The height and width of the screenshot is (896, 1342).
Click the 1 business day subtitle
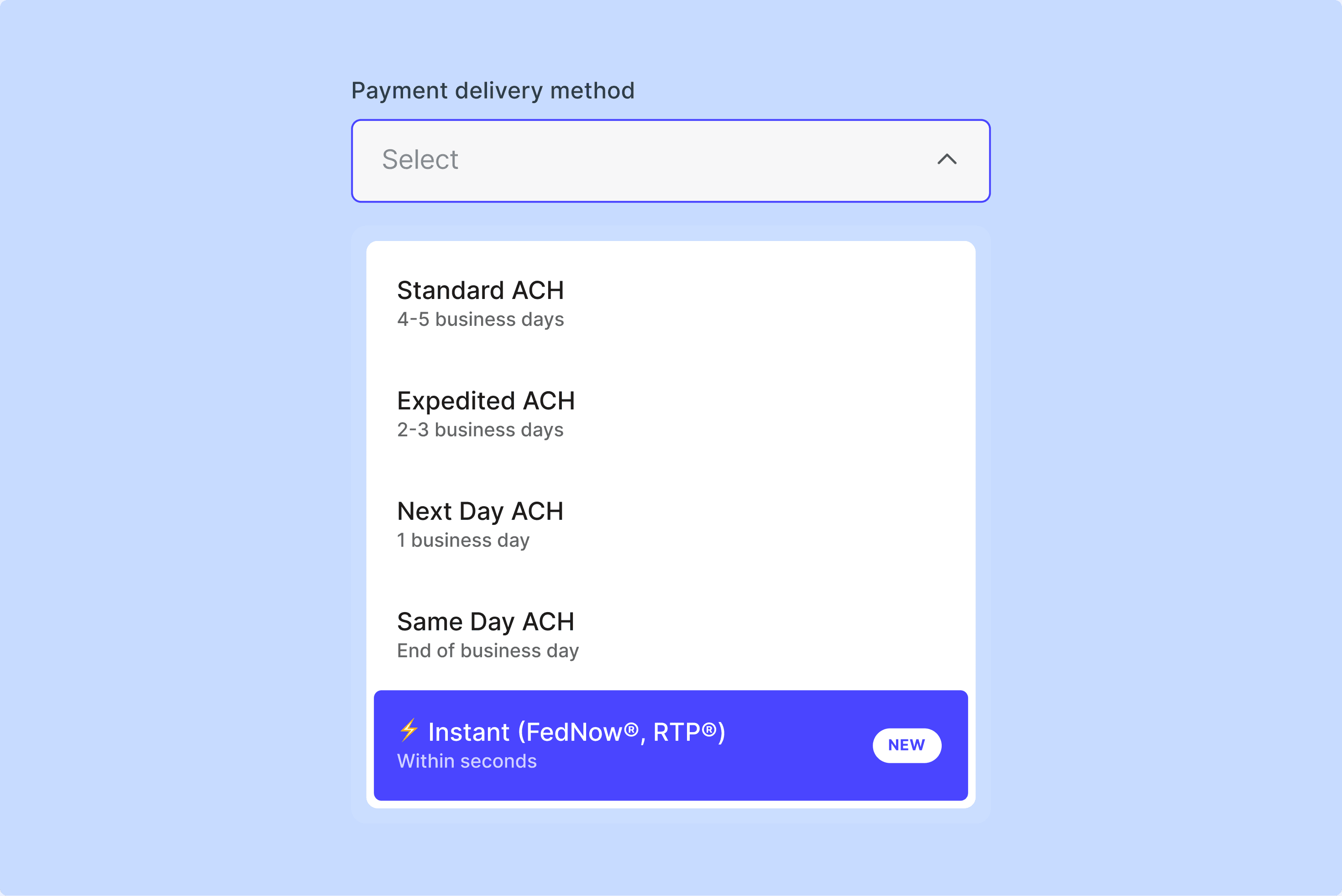click(463, 540)
